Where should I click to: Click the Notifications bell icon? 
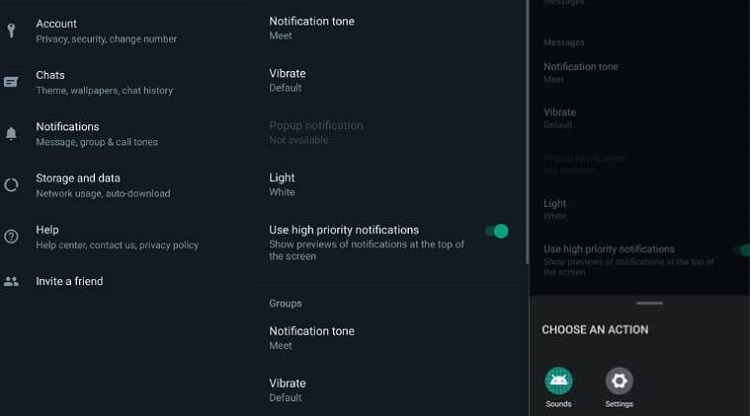tap(11, 133)
